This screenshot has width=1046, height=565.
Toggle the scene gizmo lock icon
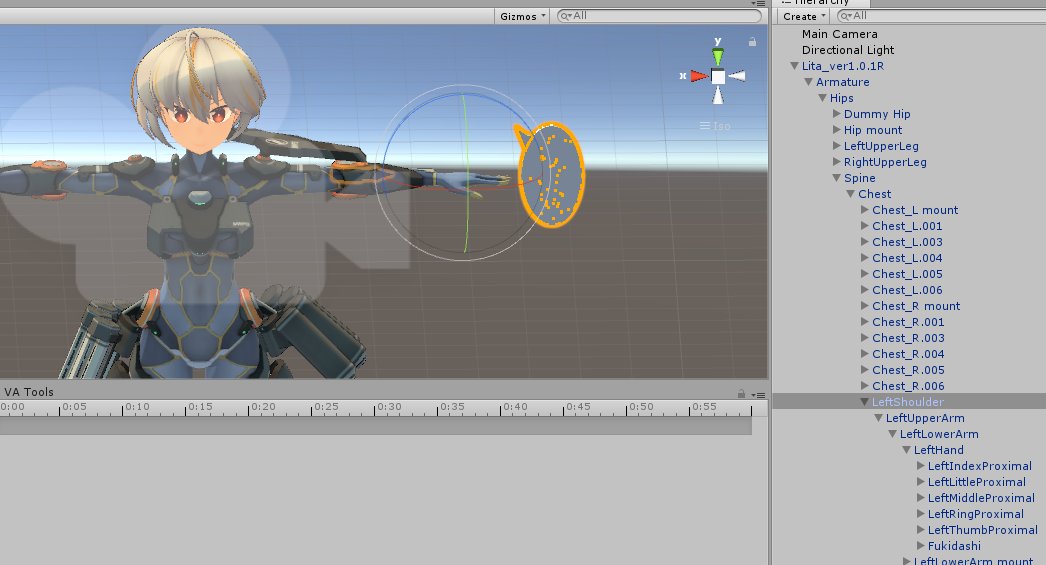coord(752,41)
